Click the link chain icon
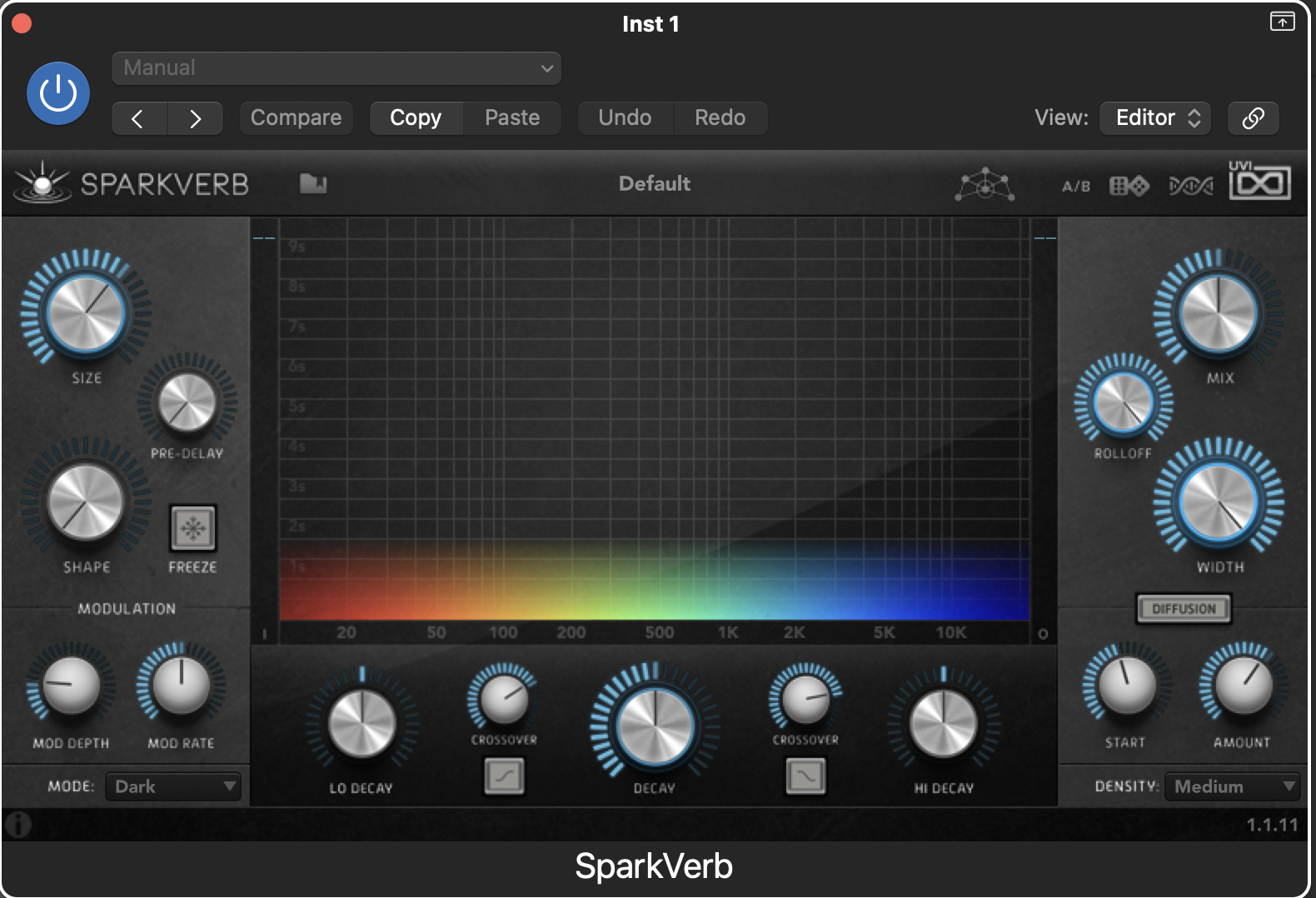Viewport: 1316px width, 898px height. (x=1253, y=117)
